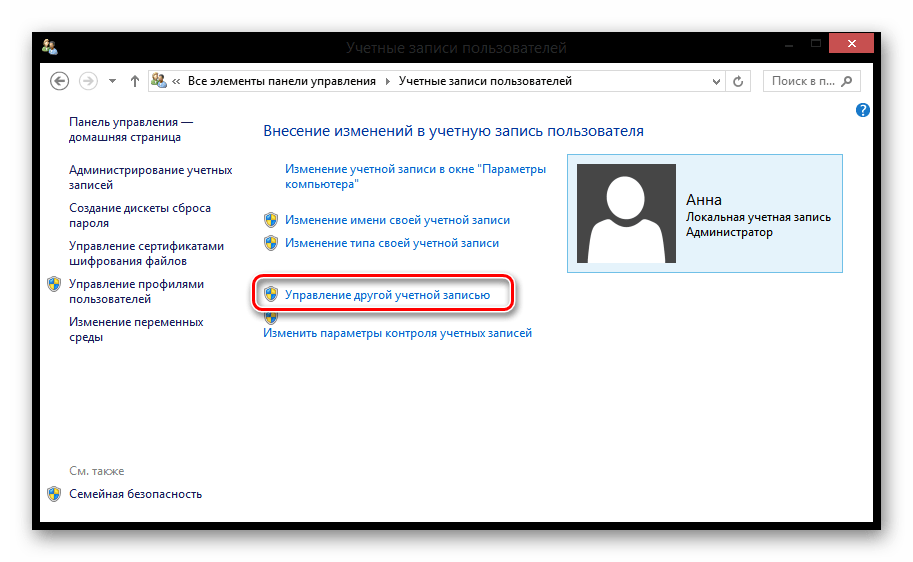Open 'Создание дискеты сброса пароля'

[140, 215]
